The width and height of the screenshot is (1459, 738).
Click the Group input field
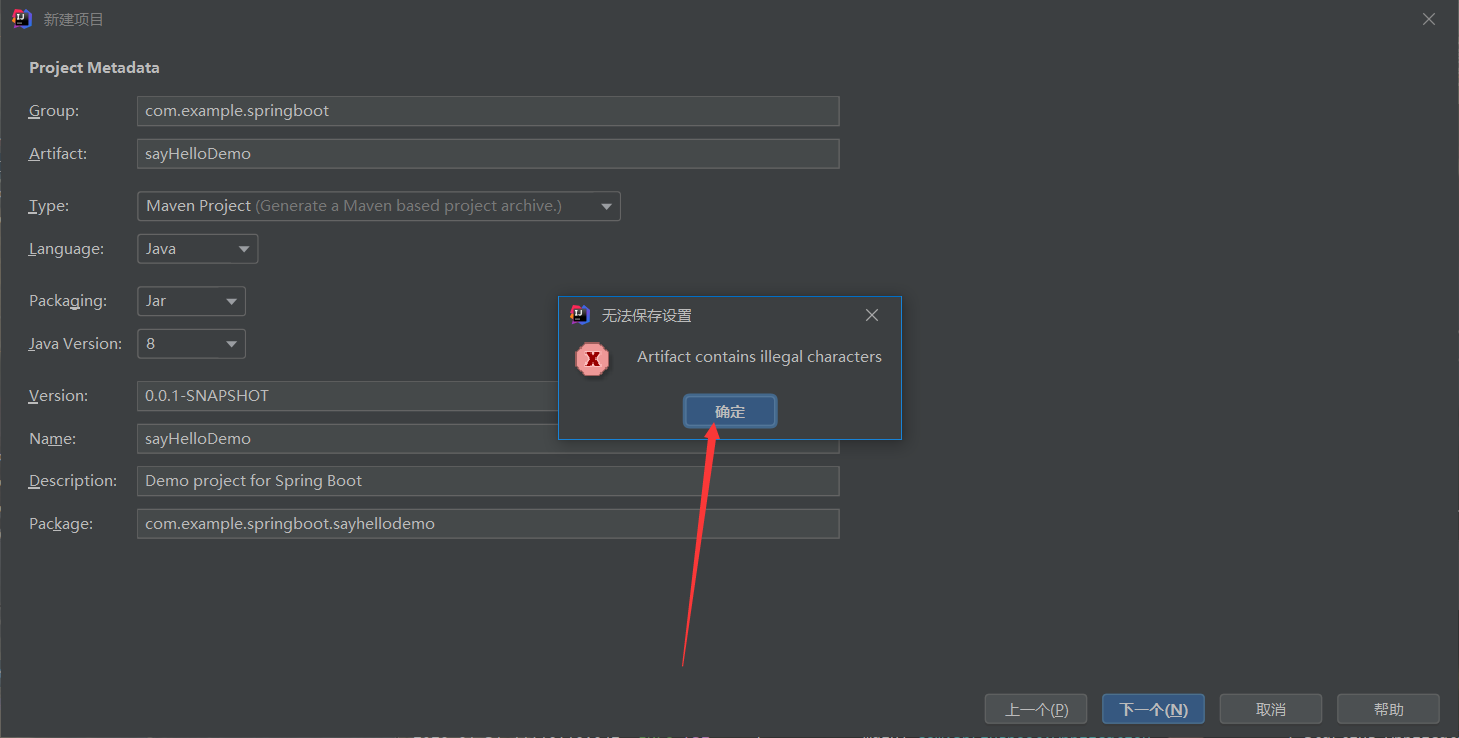pyautogui.click(x=488, y=111)
